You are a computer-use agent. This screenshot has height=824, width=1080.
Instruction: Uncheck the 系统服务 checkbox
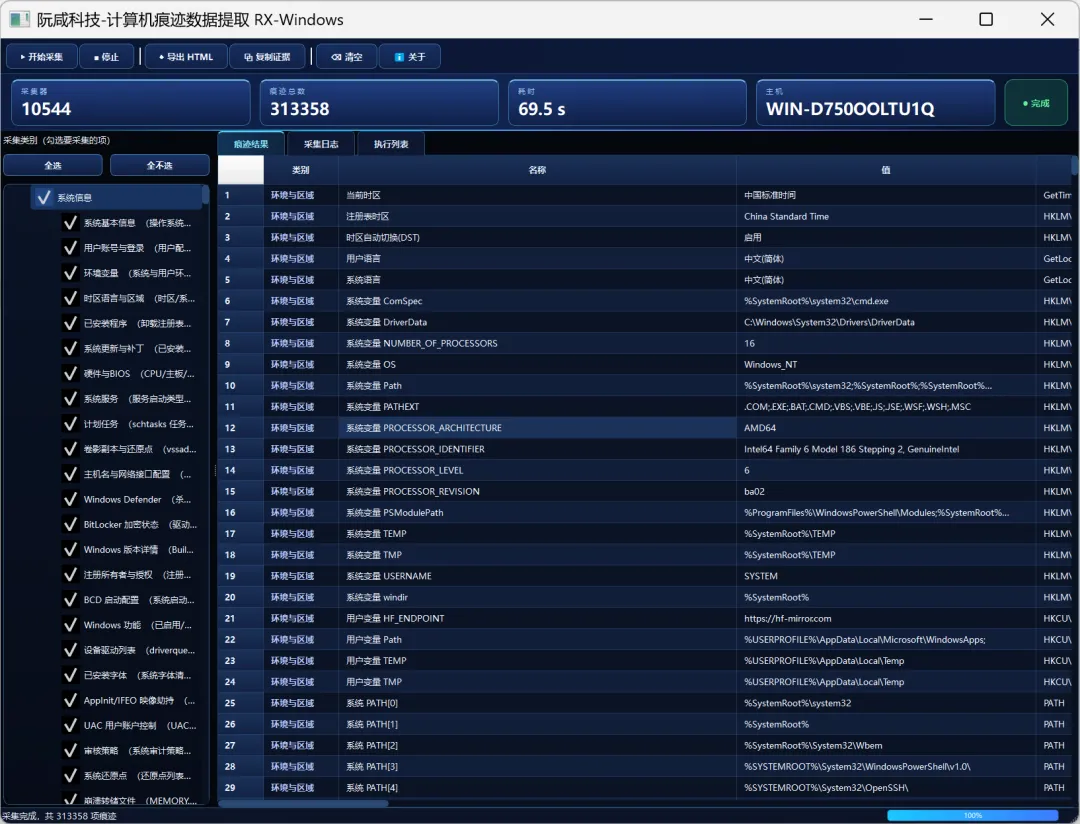click(70, 399)
